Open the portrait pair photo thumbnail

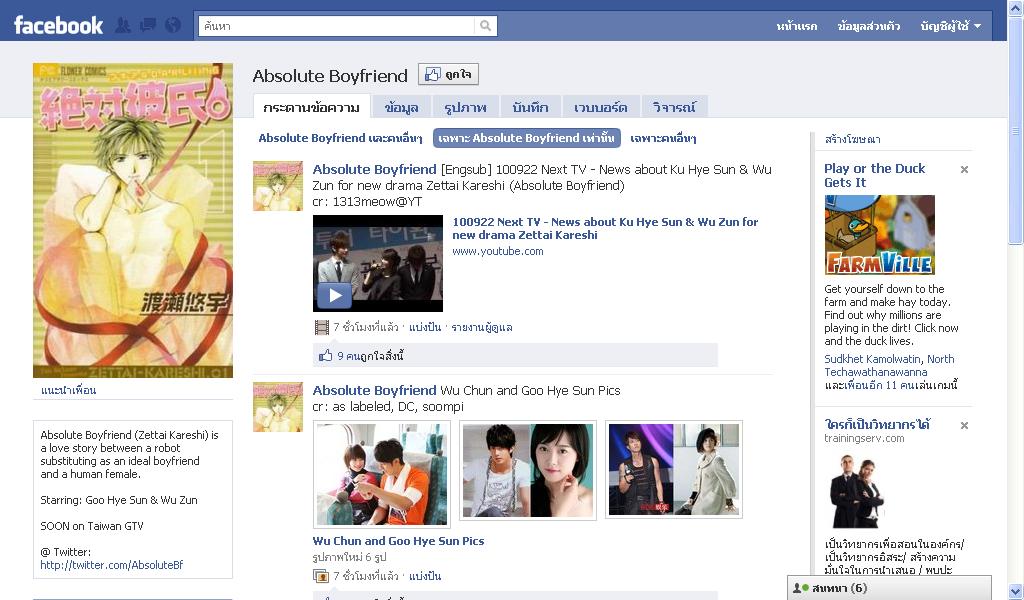coord(528,470)
